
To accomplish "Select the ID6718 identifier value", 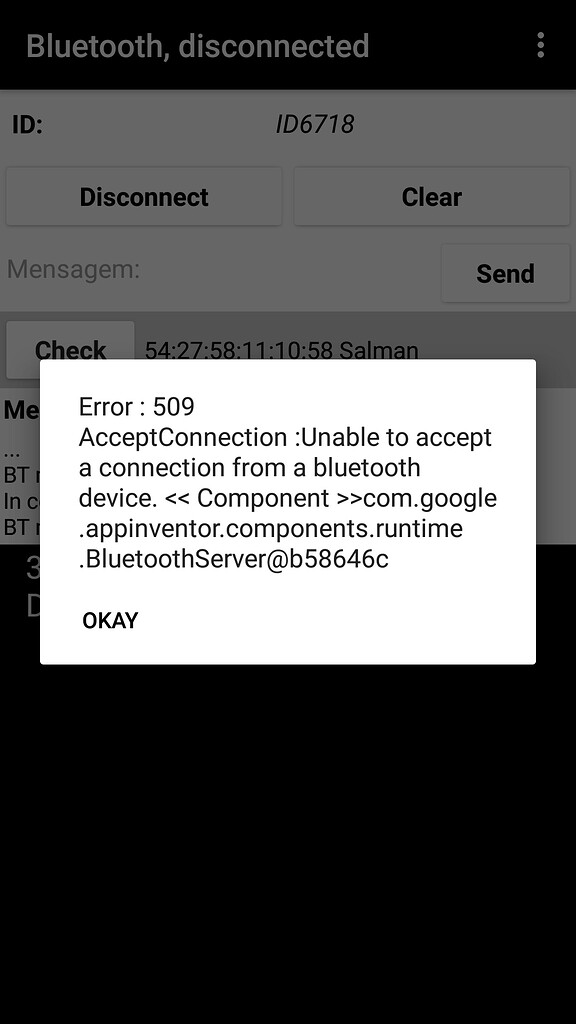I will (x=315, y=124).
